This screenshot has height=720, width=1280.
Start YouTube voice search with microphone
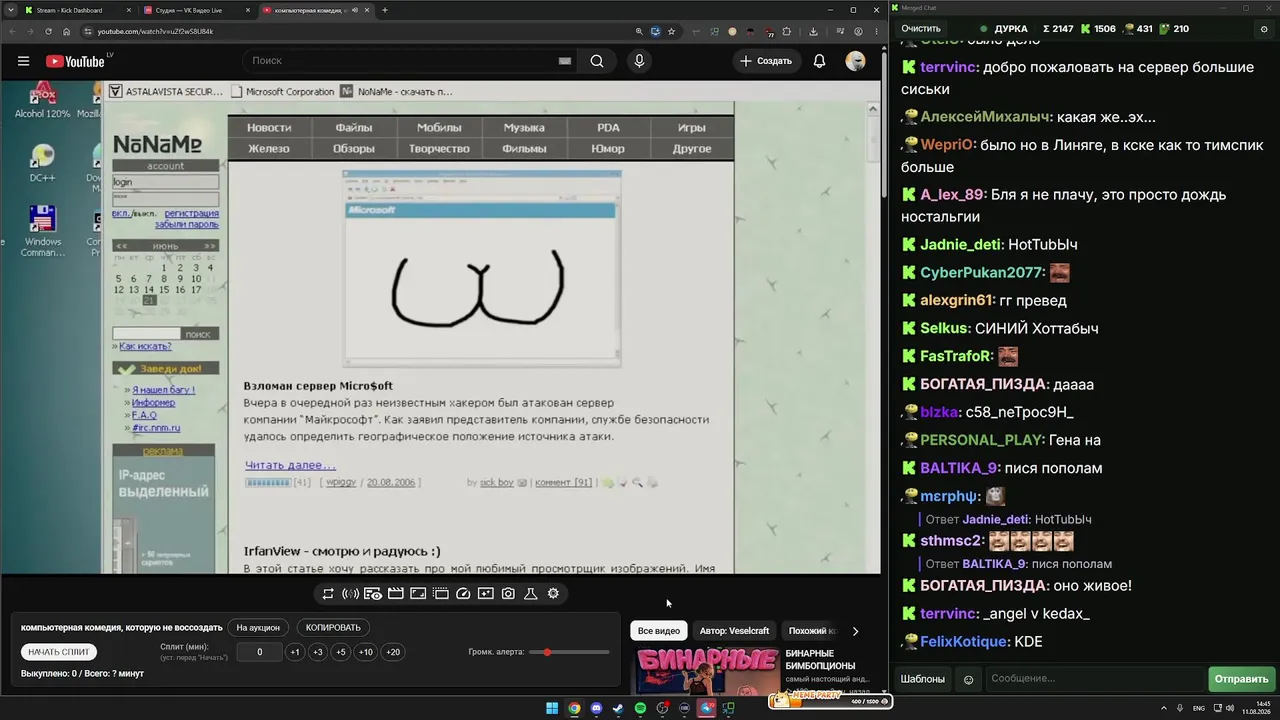[x=639, y=61]
